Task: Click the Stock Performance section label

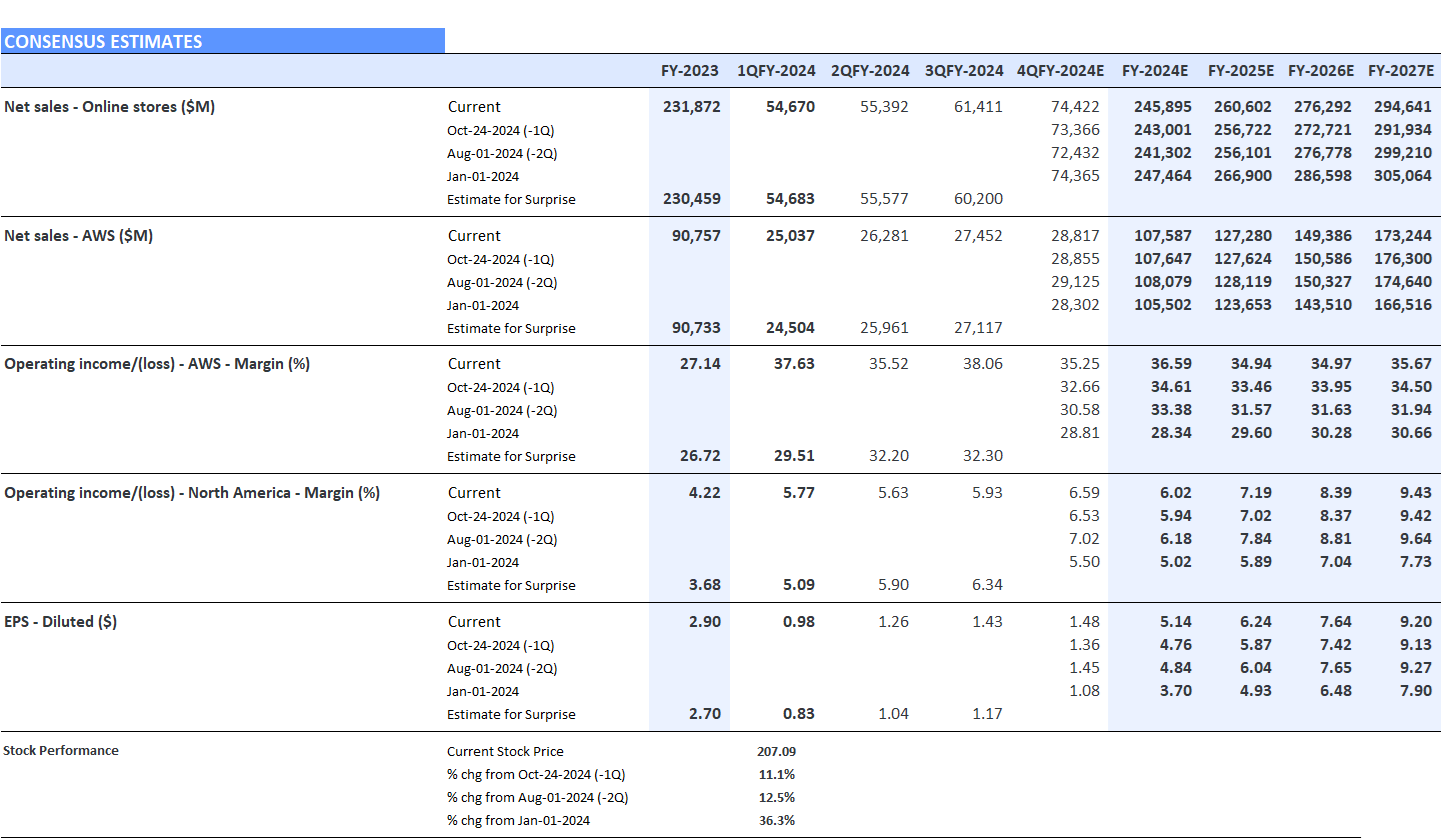Action: click(61, 751)
